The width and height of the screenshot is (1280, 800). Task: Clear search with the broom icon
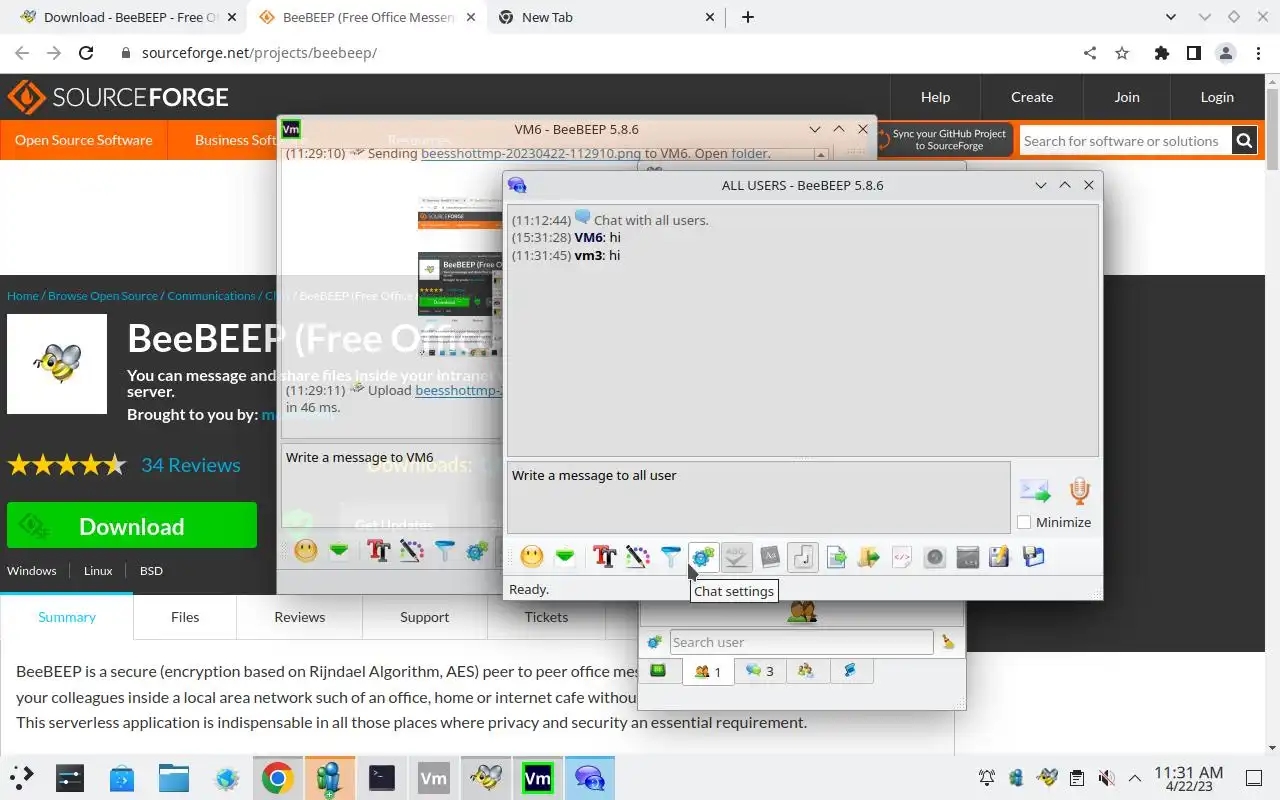(948, 642)
